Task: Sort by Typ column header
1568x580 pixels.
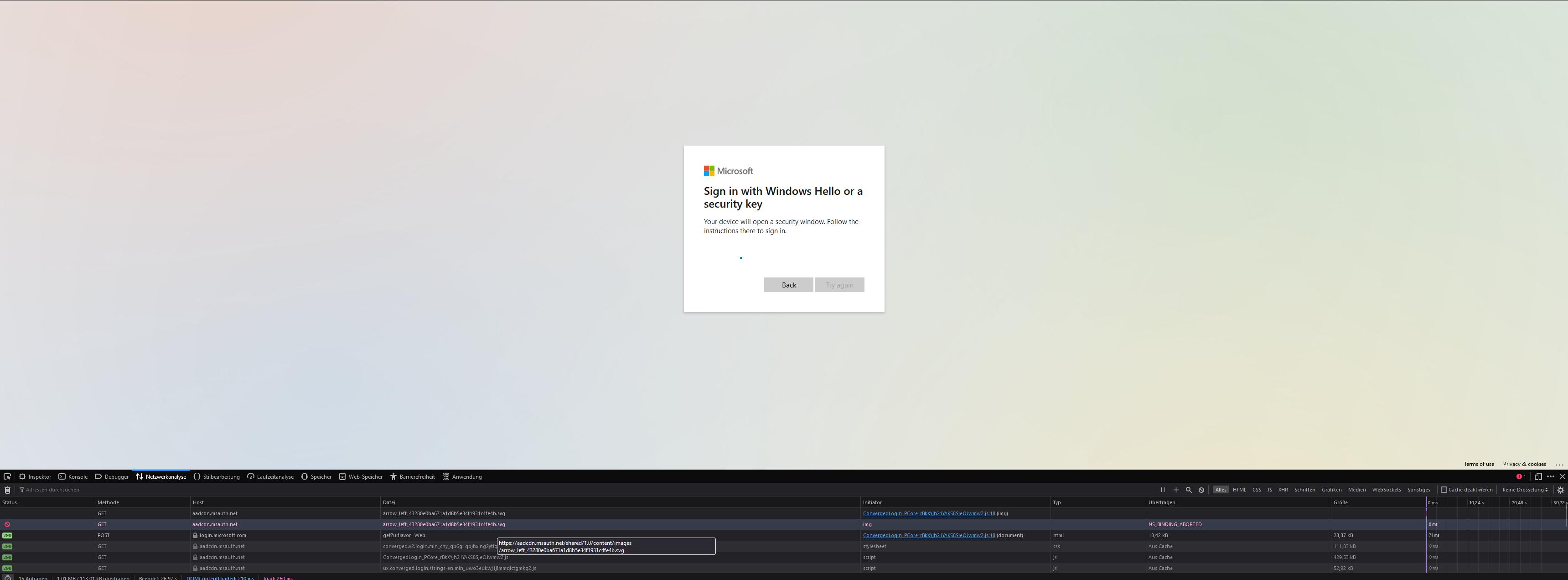Action: [1098, 502]
